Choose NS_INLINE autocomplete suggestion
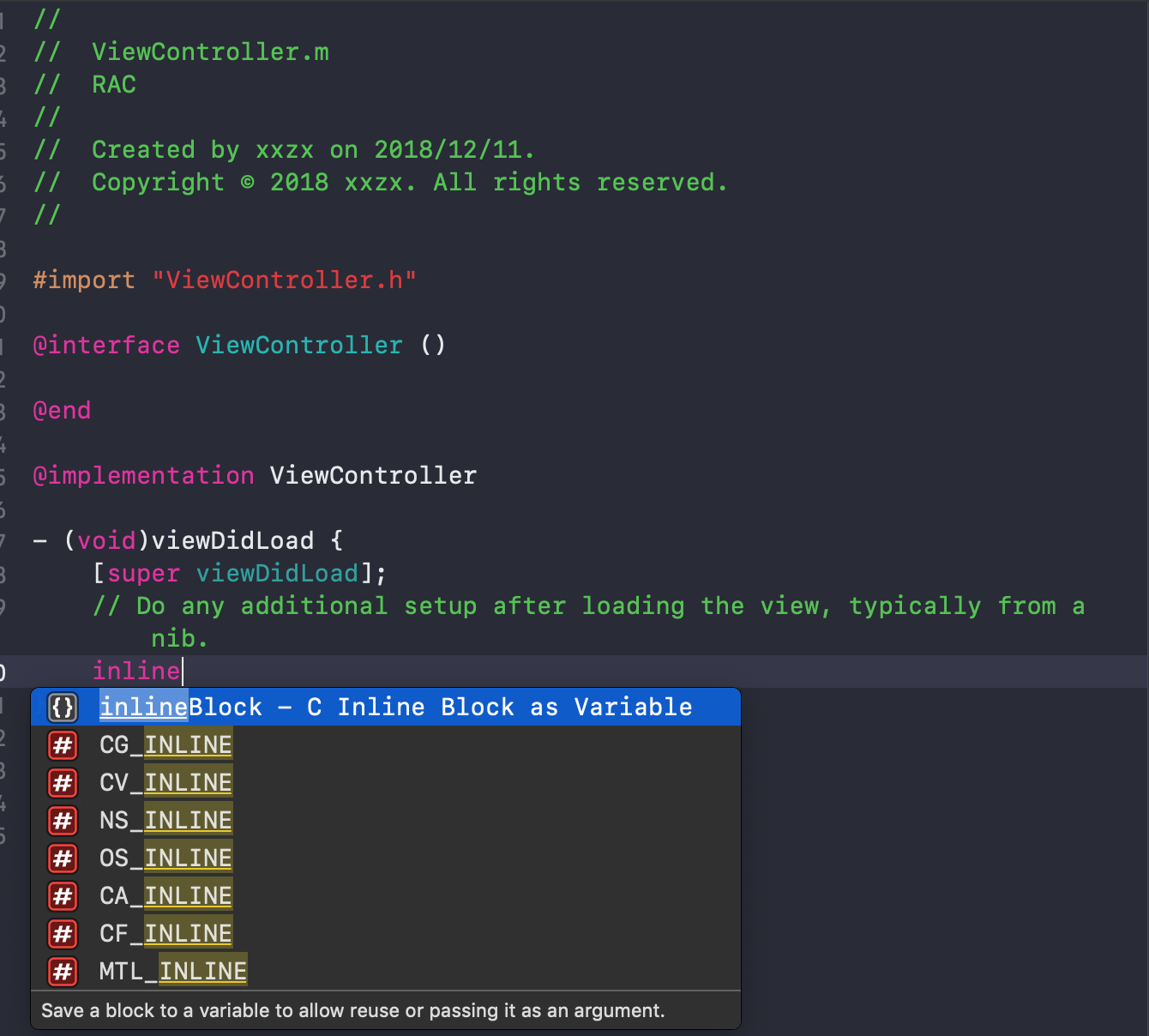The height and width of the screenshot is (1036, 1149). tap(386, 820)
